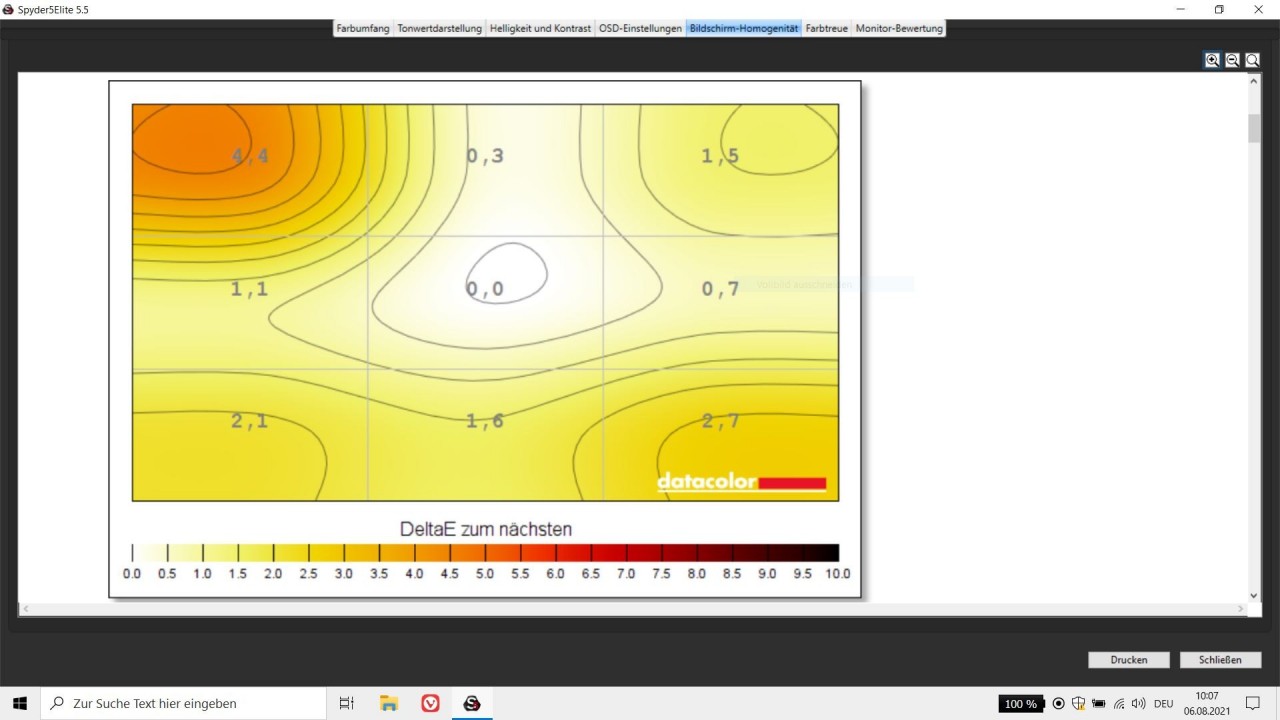Open Vivaldi browser from the taskbar
This screenshot has width=1280, height=720.
pos(430,703)
